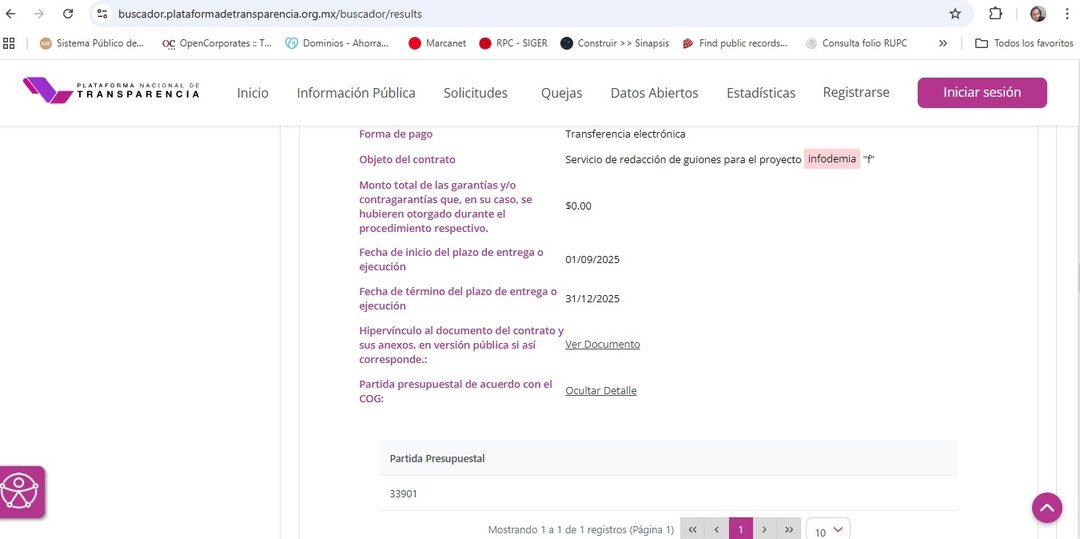Open the RPC - SIGER bookmark
The width and height of the screenshot is (1080, 539).
coord(513,43)
